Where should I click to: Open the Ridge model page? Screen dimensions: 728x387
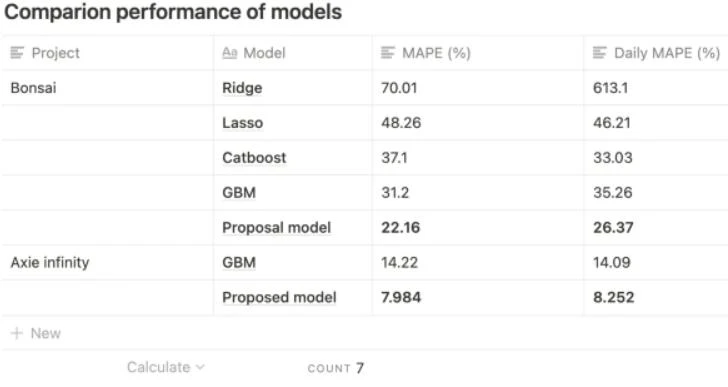[x=242, y=88]
